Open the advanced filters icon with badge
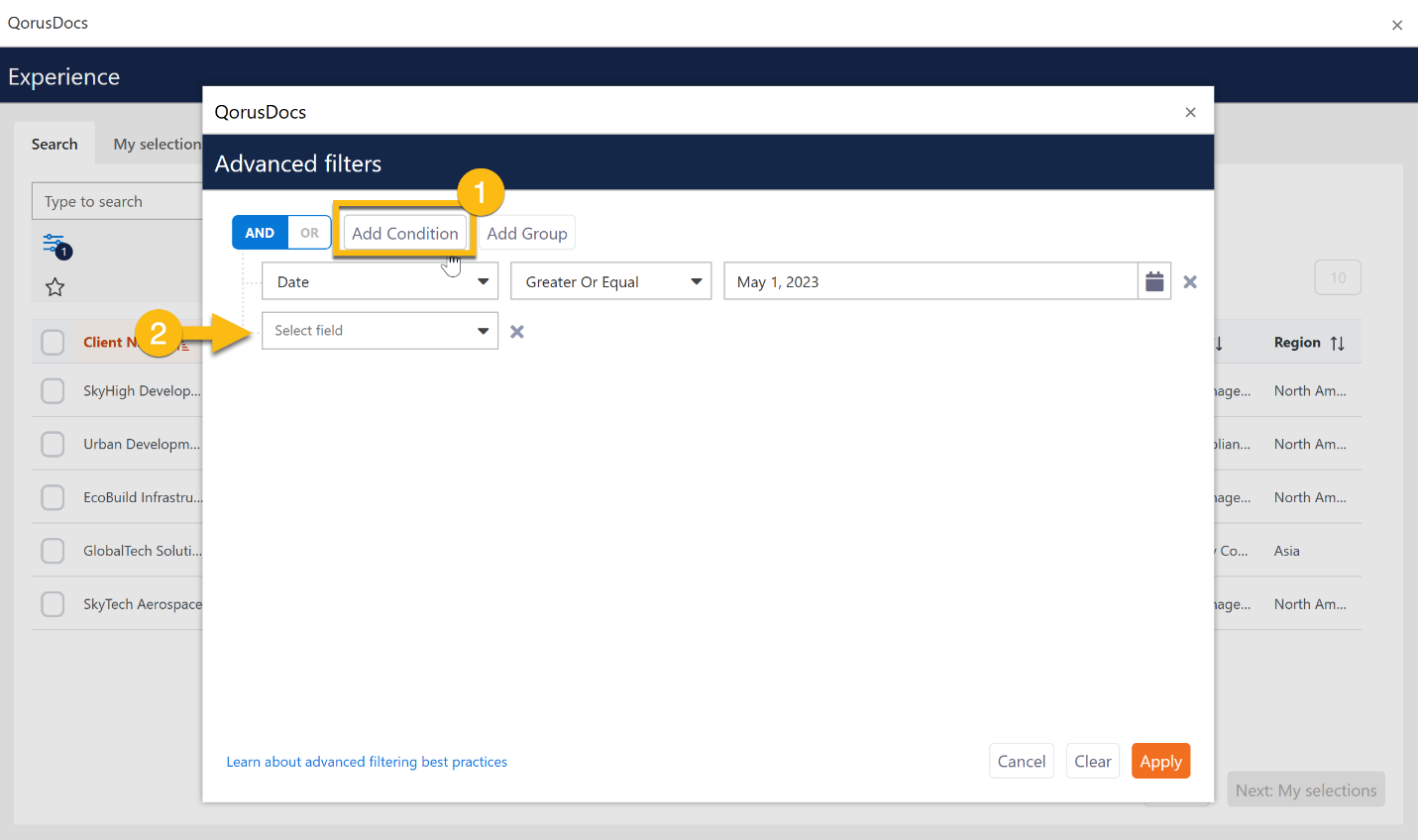 pos(56,245)
